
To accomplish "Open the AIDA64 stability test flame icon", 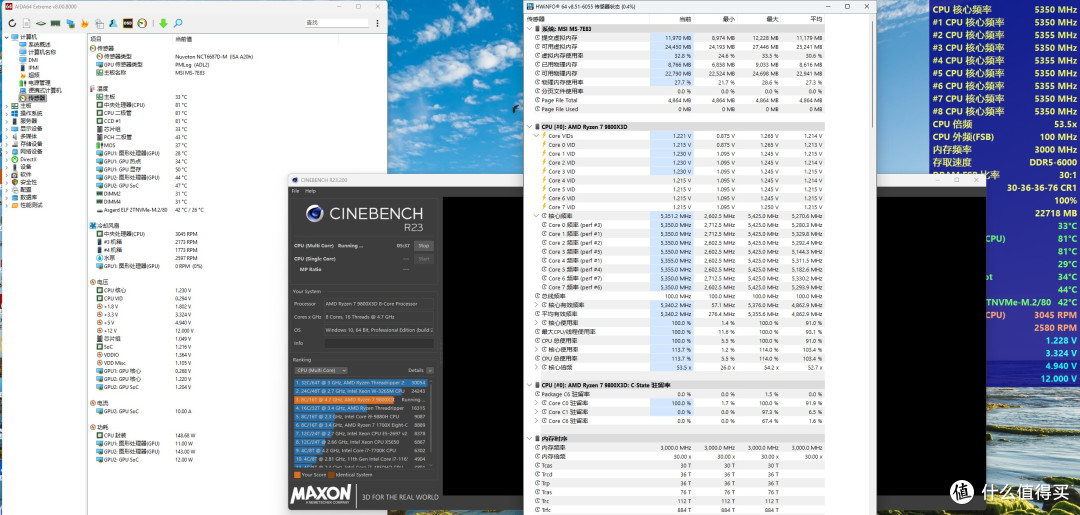I will [x=85, y=23].
